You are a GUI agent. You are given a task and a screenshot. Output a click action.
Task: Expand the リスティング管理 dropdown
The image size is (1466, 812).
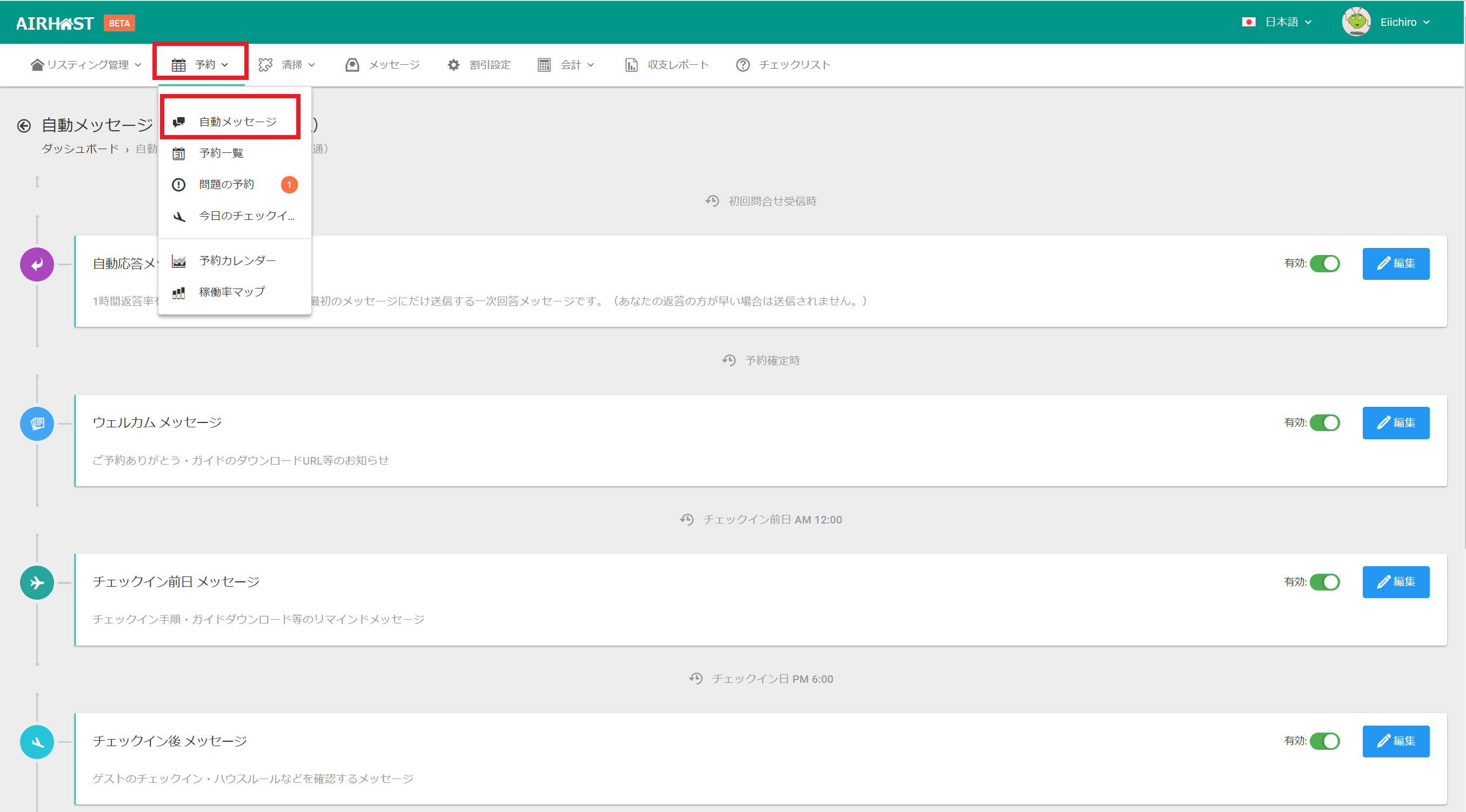pyautogui.click(x=86, y=65)
